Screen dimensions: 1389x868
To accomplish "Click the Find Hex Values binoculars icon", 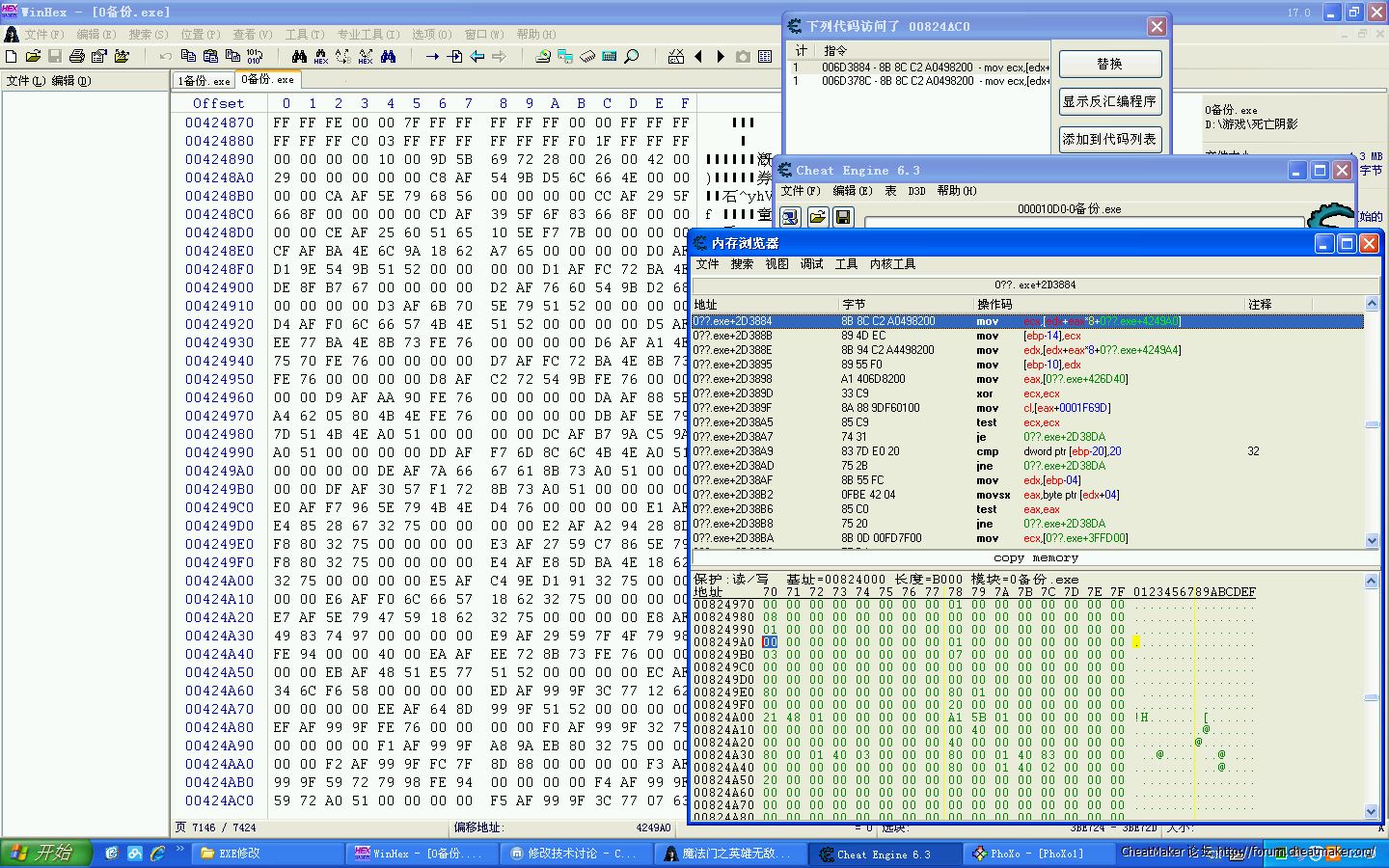I will click(x=321, y=57).
